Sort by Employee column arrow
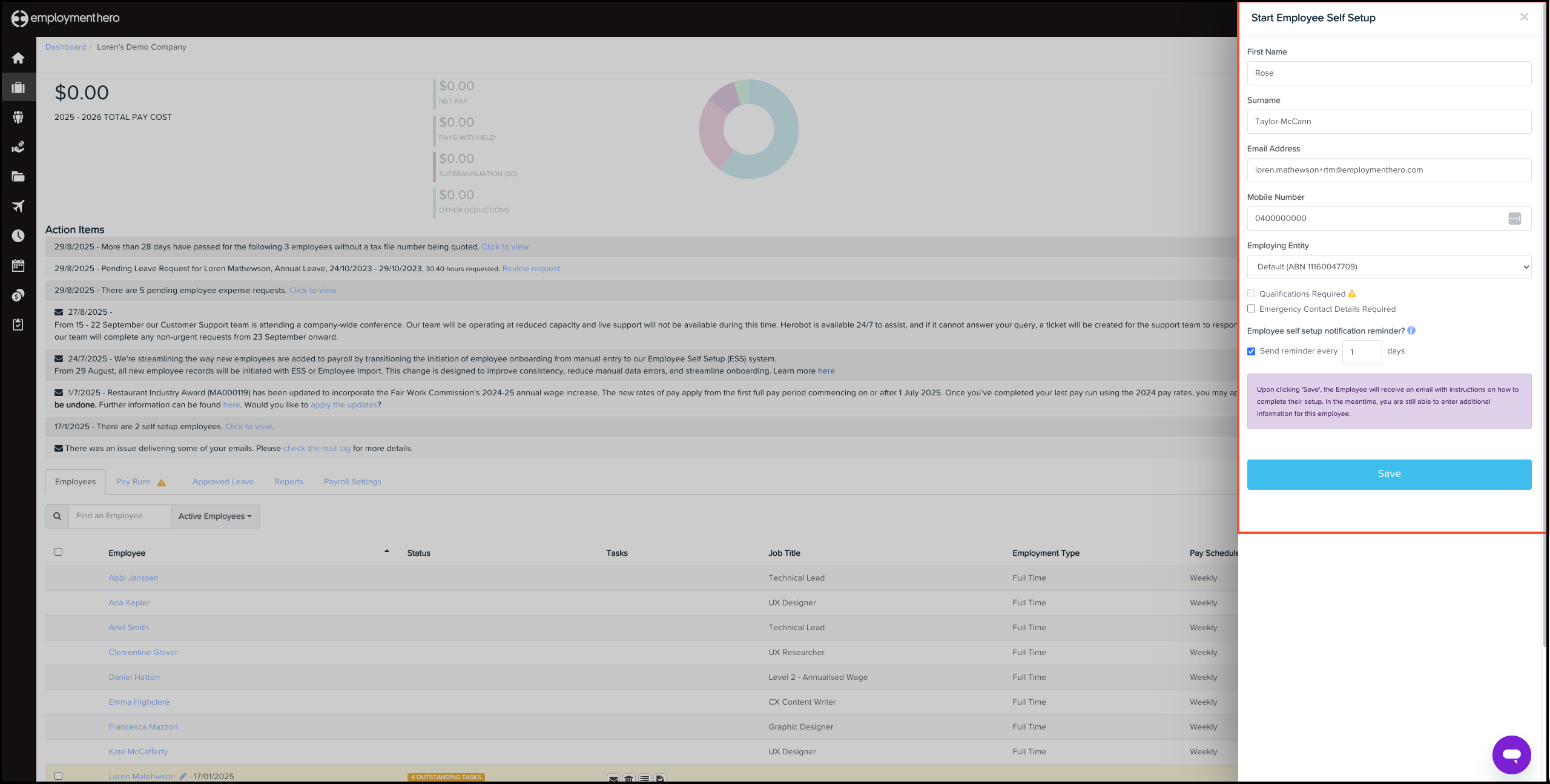Screen dimensions: 1550x784 pyautogui.click(x=386, y=552)
